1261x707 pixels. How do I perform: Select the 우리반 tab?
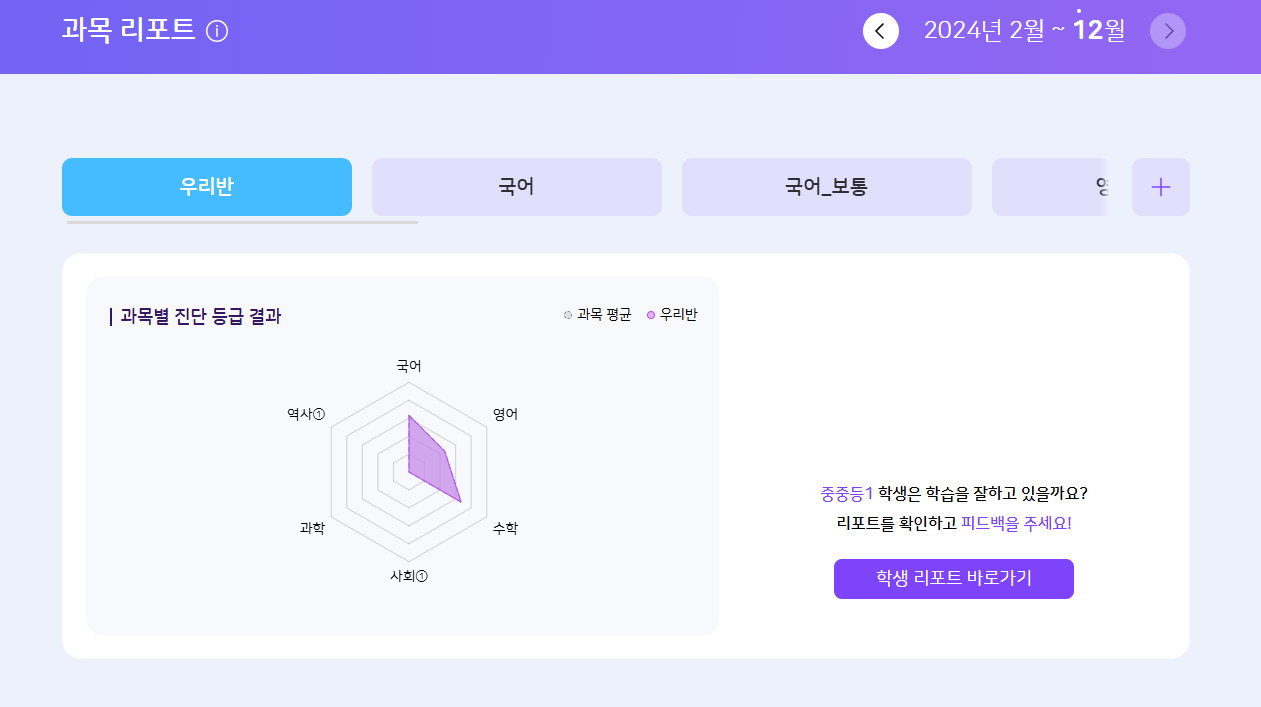(x=207, y=187)
